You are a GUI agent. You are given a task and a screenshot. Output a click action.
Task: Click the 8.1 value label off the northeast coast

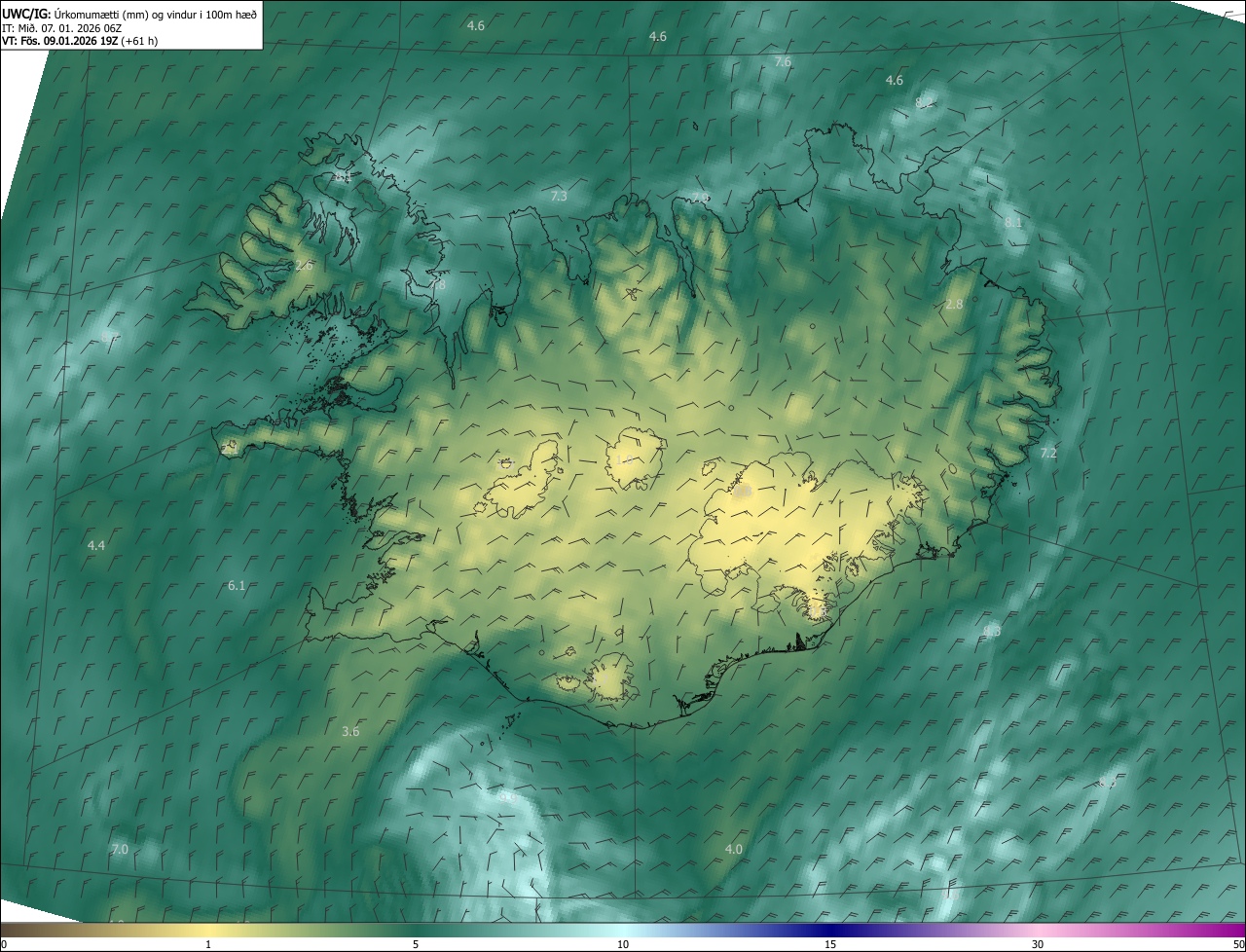pos(1013,223)
